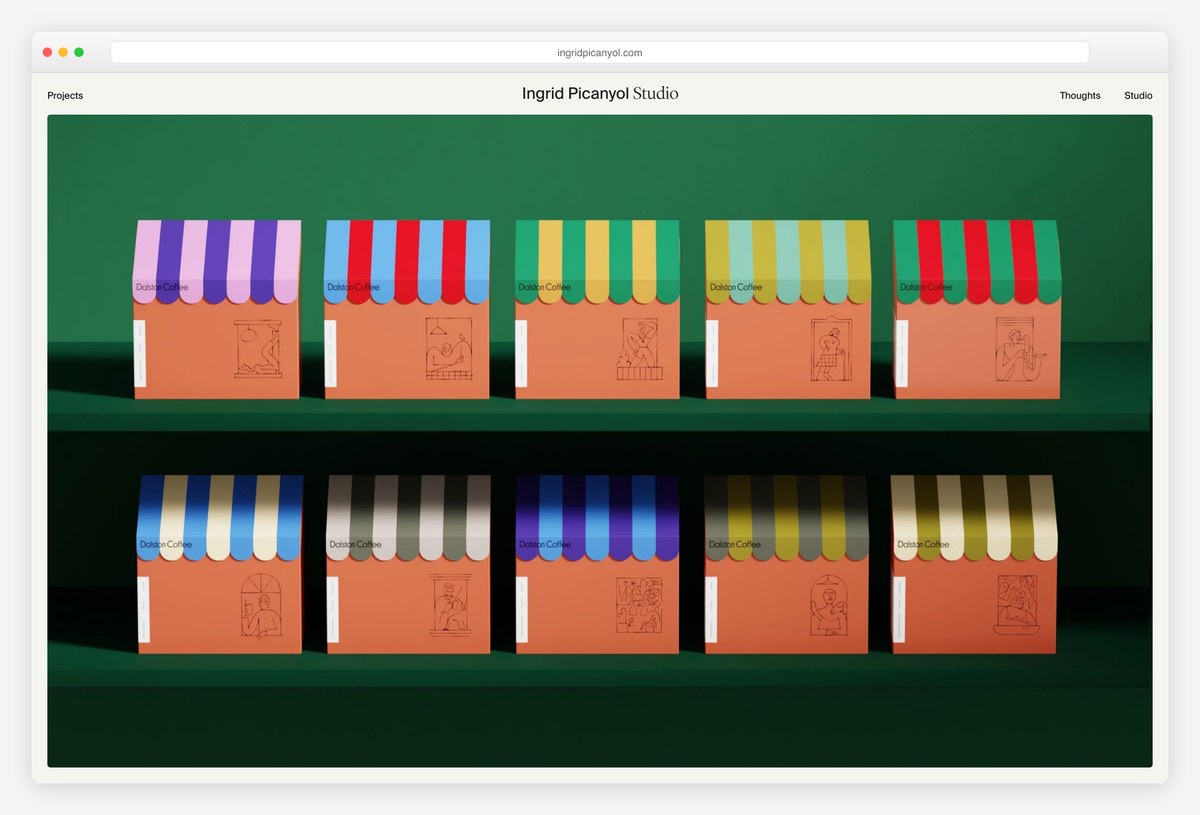Focus the ingridpicanyol.com address bar
1200x815 pixels.
600,53
